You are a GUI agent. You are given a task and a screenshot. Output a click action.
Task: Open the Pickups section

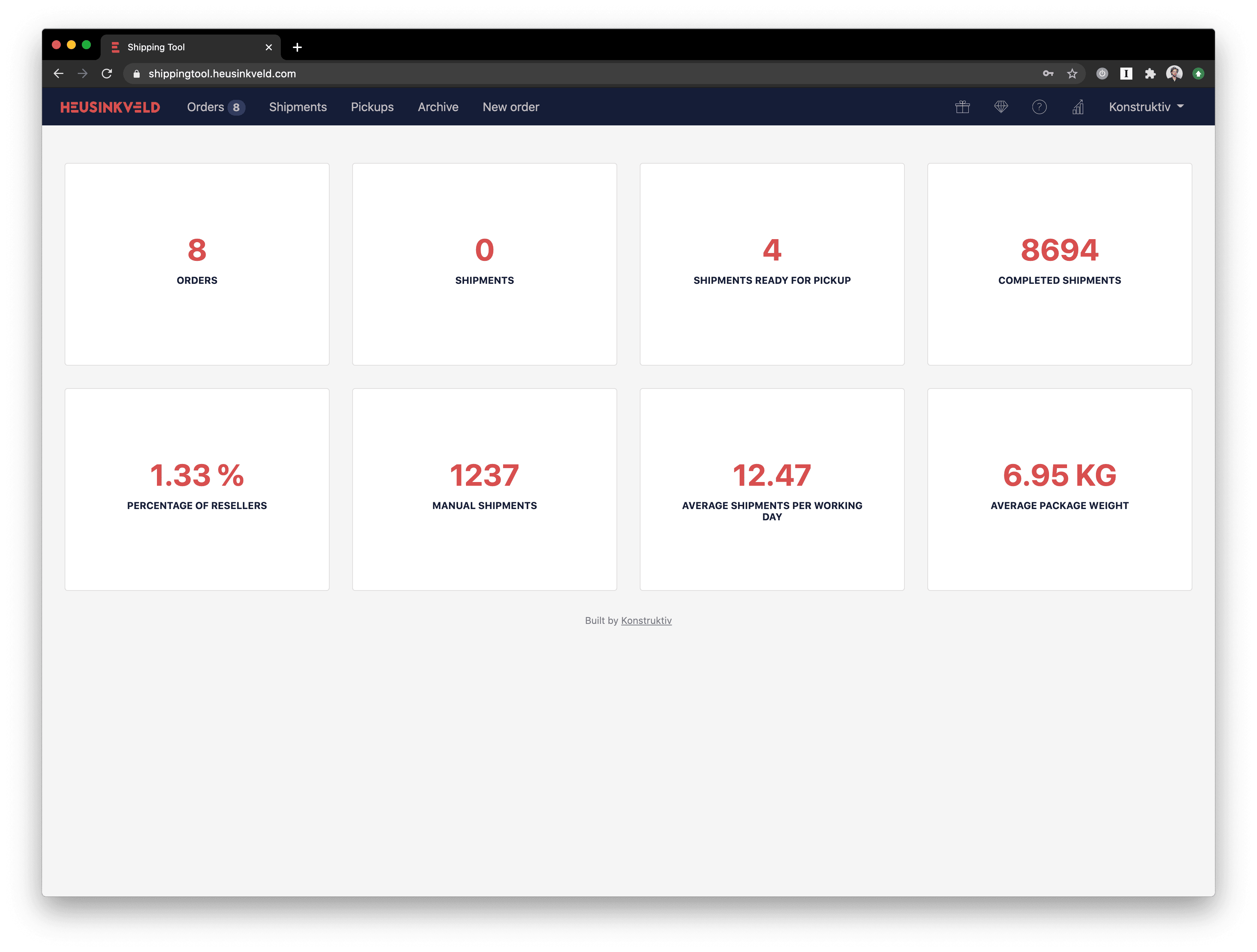click(372, 107)
